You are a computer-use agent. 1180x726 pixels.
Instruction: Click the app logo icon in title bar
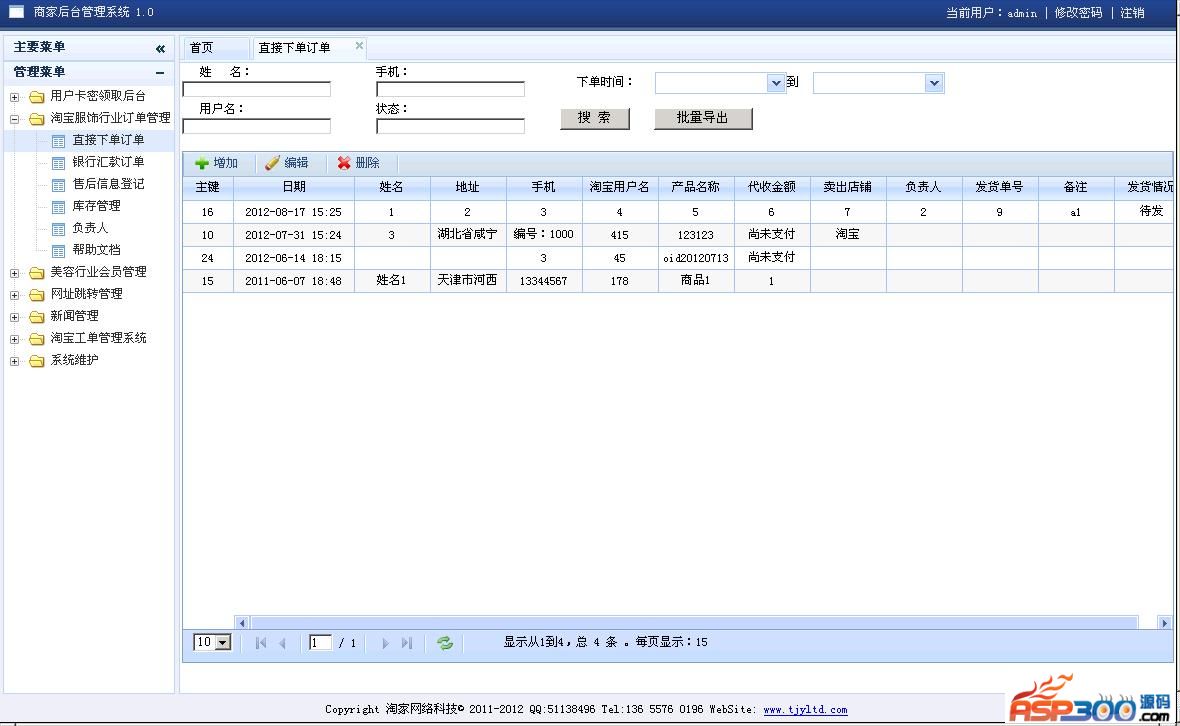point(16,12)
